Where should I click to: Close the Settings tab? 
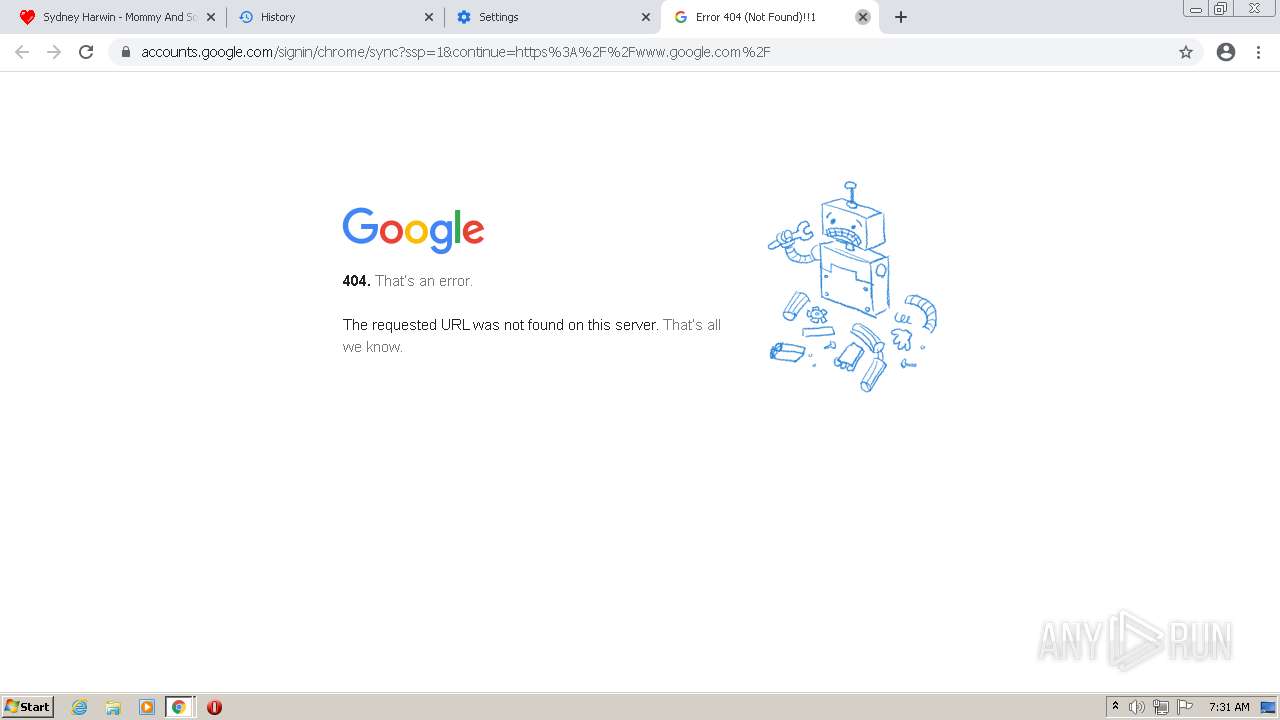[x=646, y=17]
